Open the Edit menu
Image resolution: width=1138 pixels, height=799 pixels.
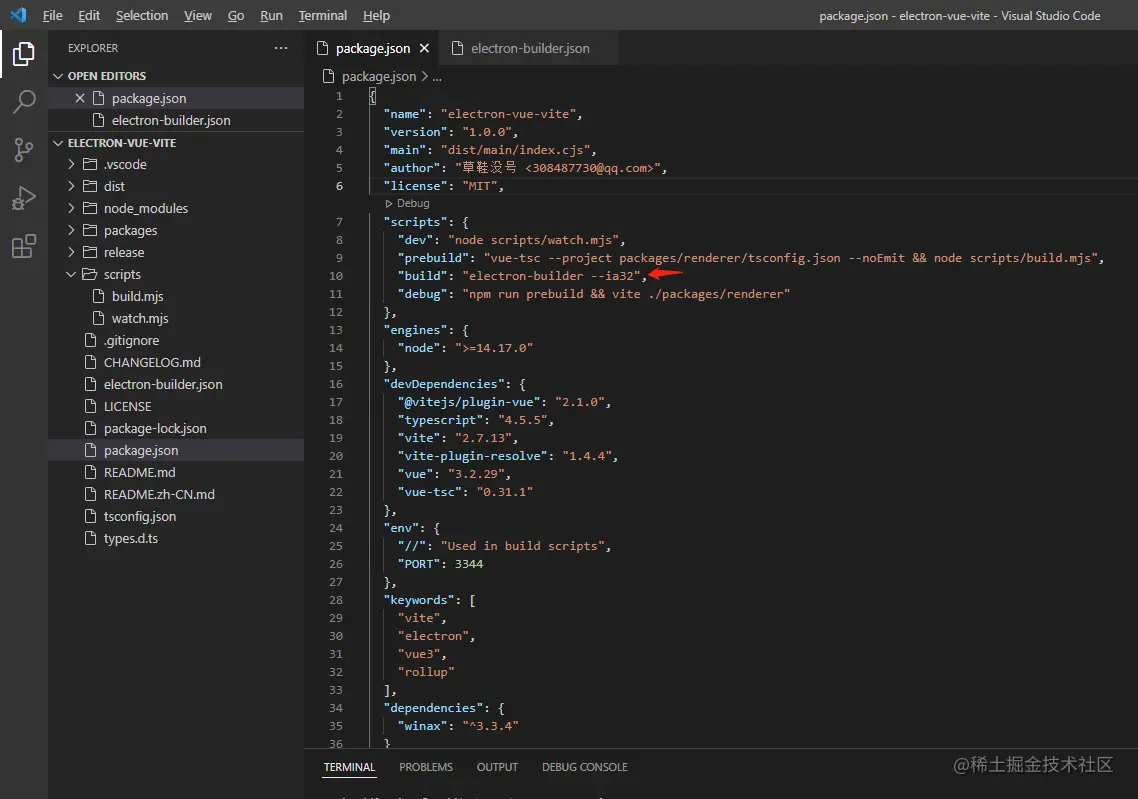pyautogui.click(x=89, y=15)
